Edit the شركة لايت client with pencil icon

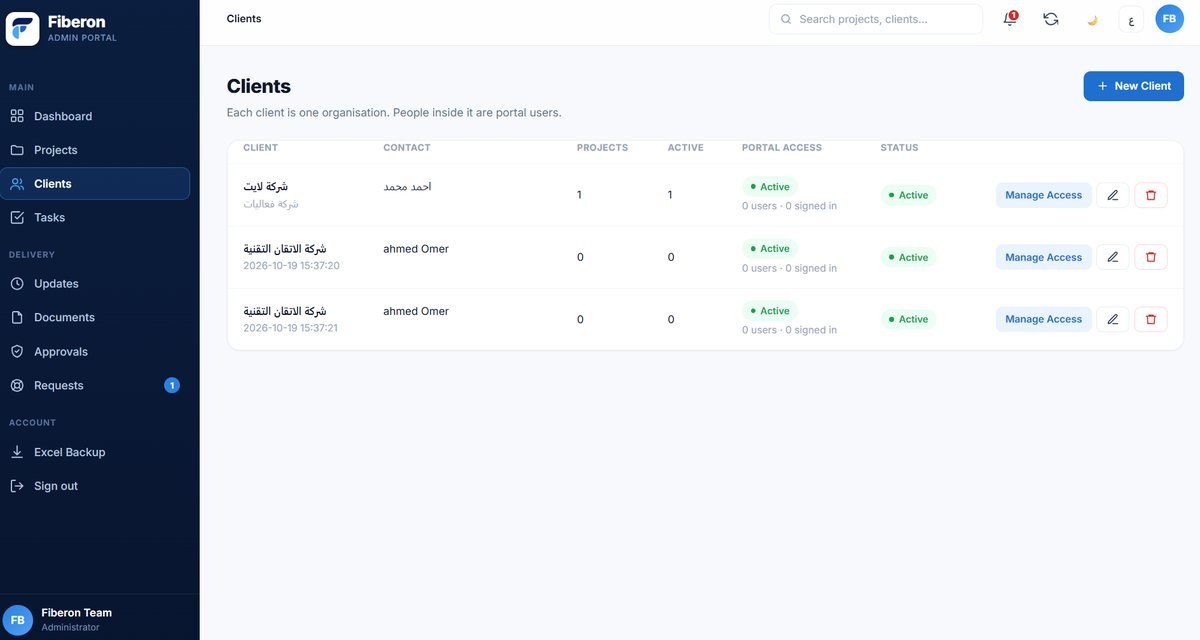(x=1113, y=195)
